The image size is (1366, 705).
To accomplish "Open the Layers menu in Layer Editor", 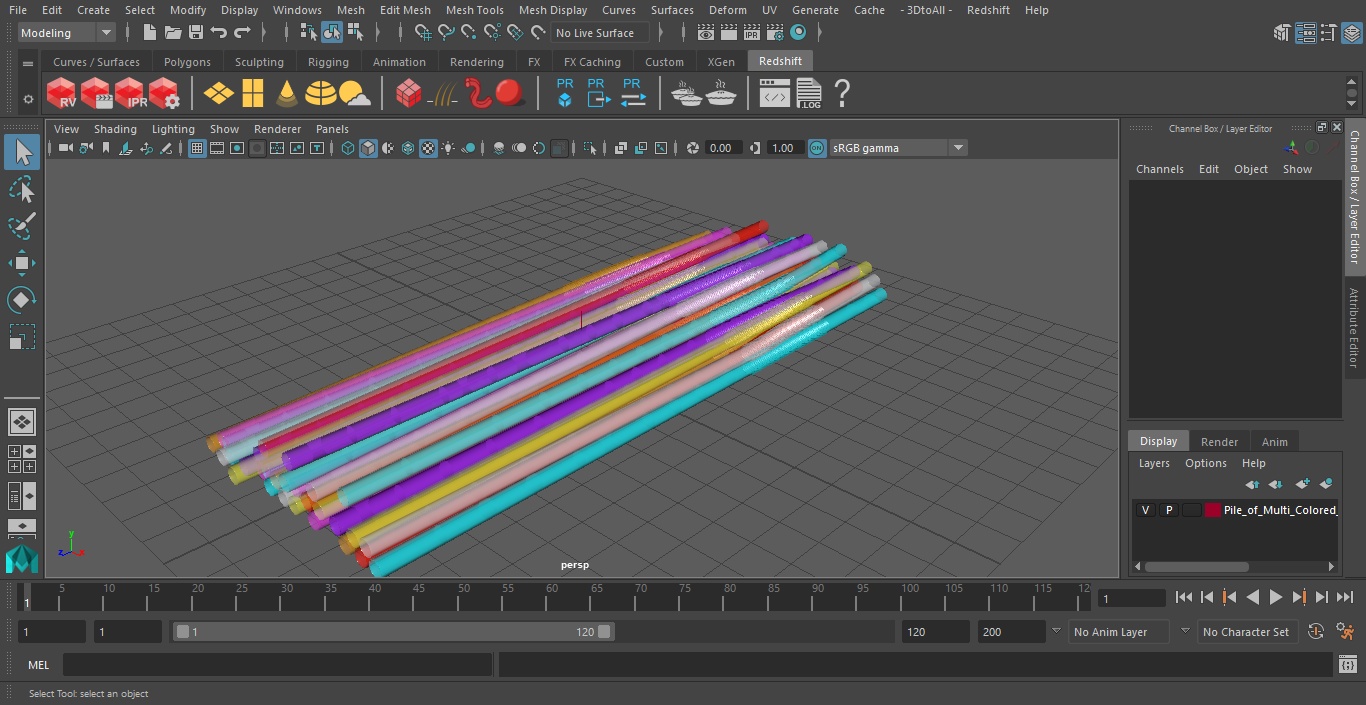I will coord(1154,463).
